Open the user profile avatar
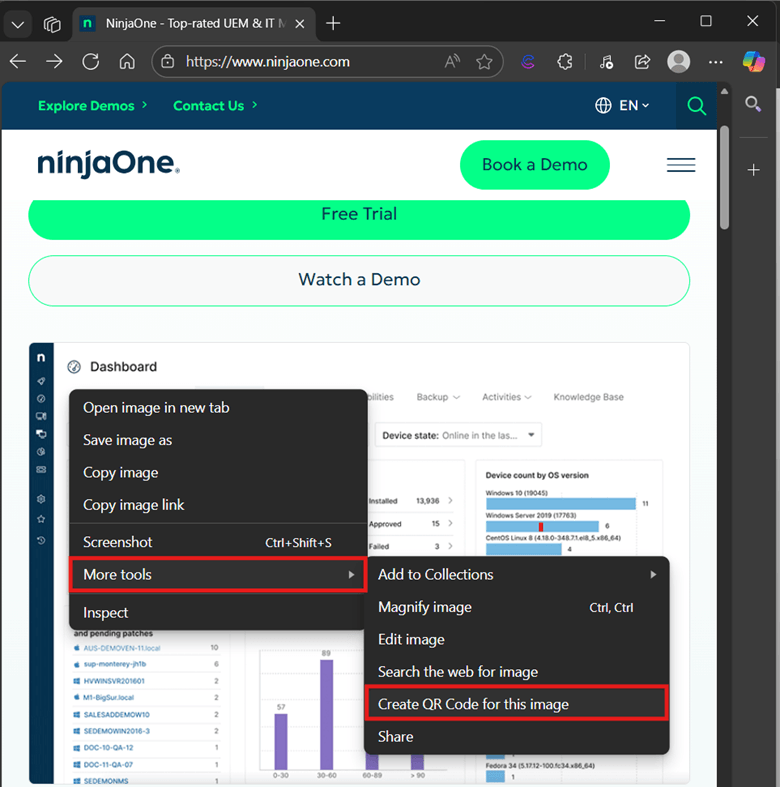The width and height of the screenshot is (780, 787). (x=679, y=62)
